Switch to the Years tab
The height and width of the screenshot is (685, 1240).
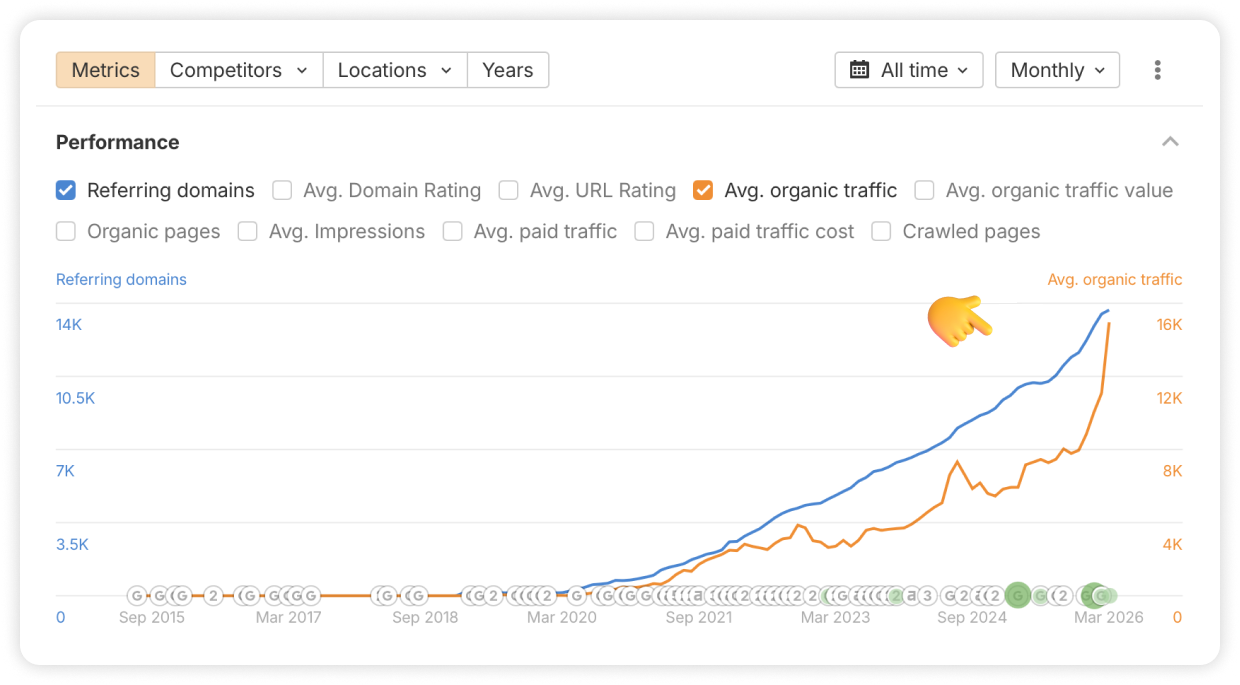[507, 70]
